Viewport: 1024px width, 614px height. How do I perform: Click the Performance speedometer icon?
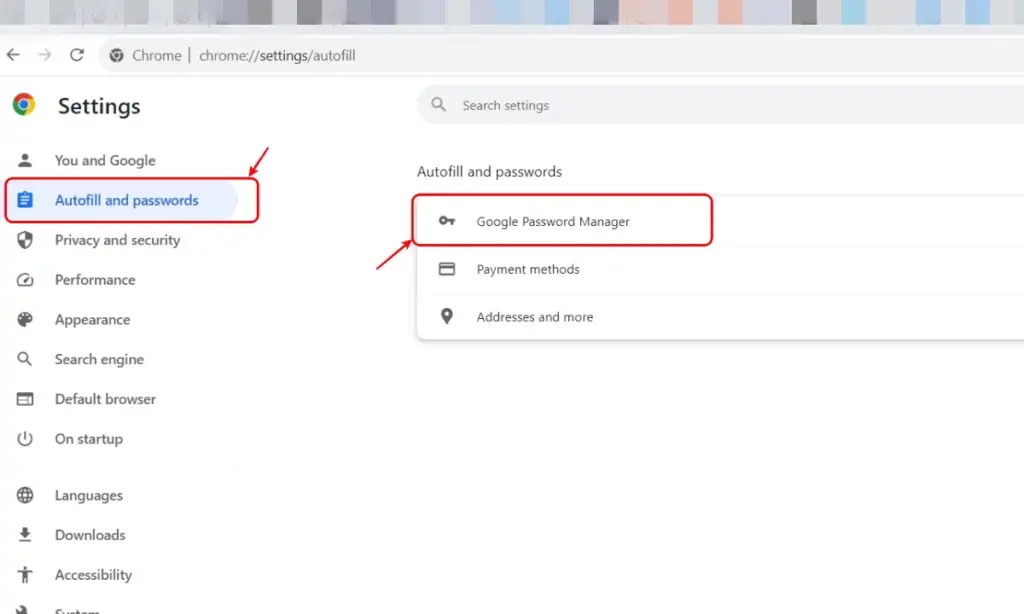24,280
